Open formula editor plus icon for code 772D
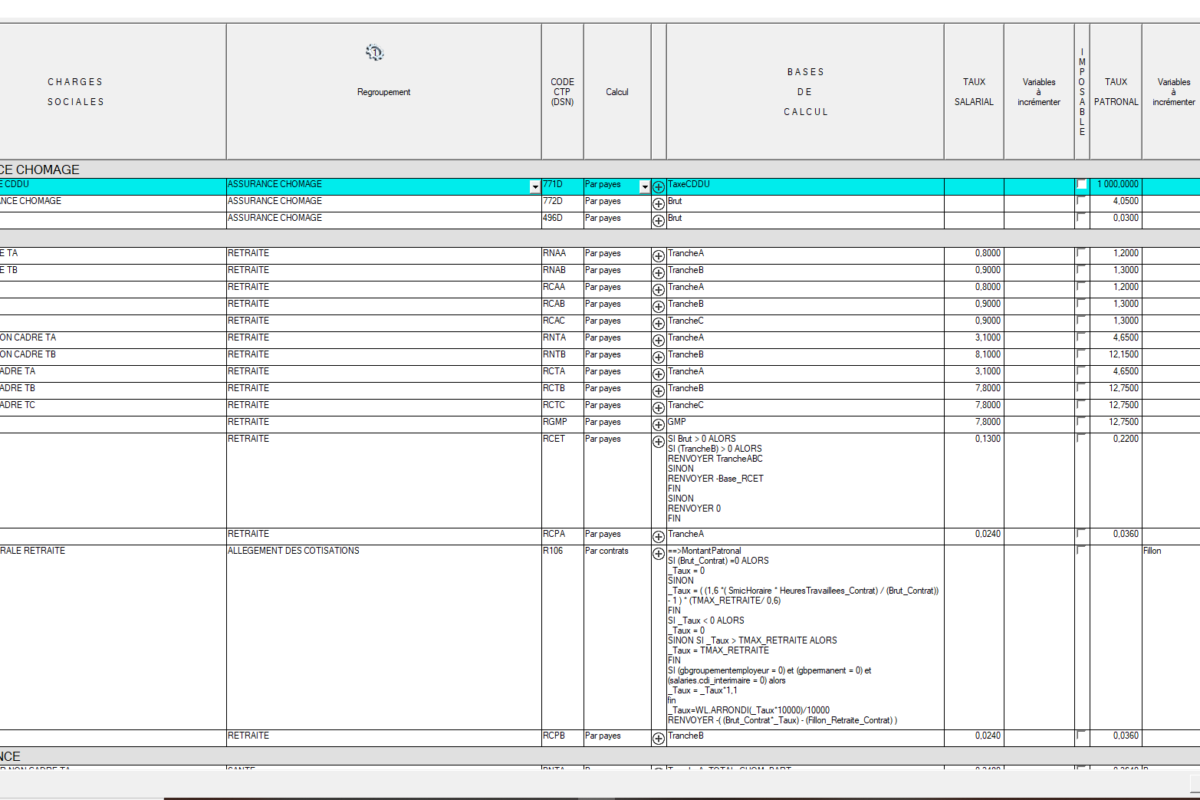1200x800 pixels. [x=658, y=203]
